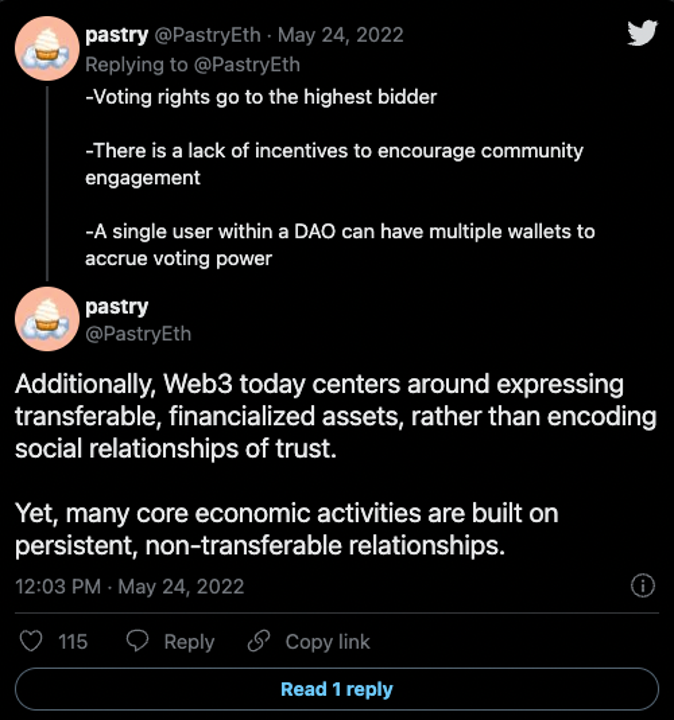The image size is (674, 720).
Task: Click the parent tweet text about voting rights
Action: pyautogui.click(x=261, y=97)
